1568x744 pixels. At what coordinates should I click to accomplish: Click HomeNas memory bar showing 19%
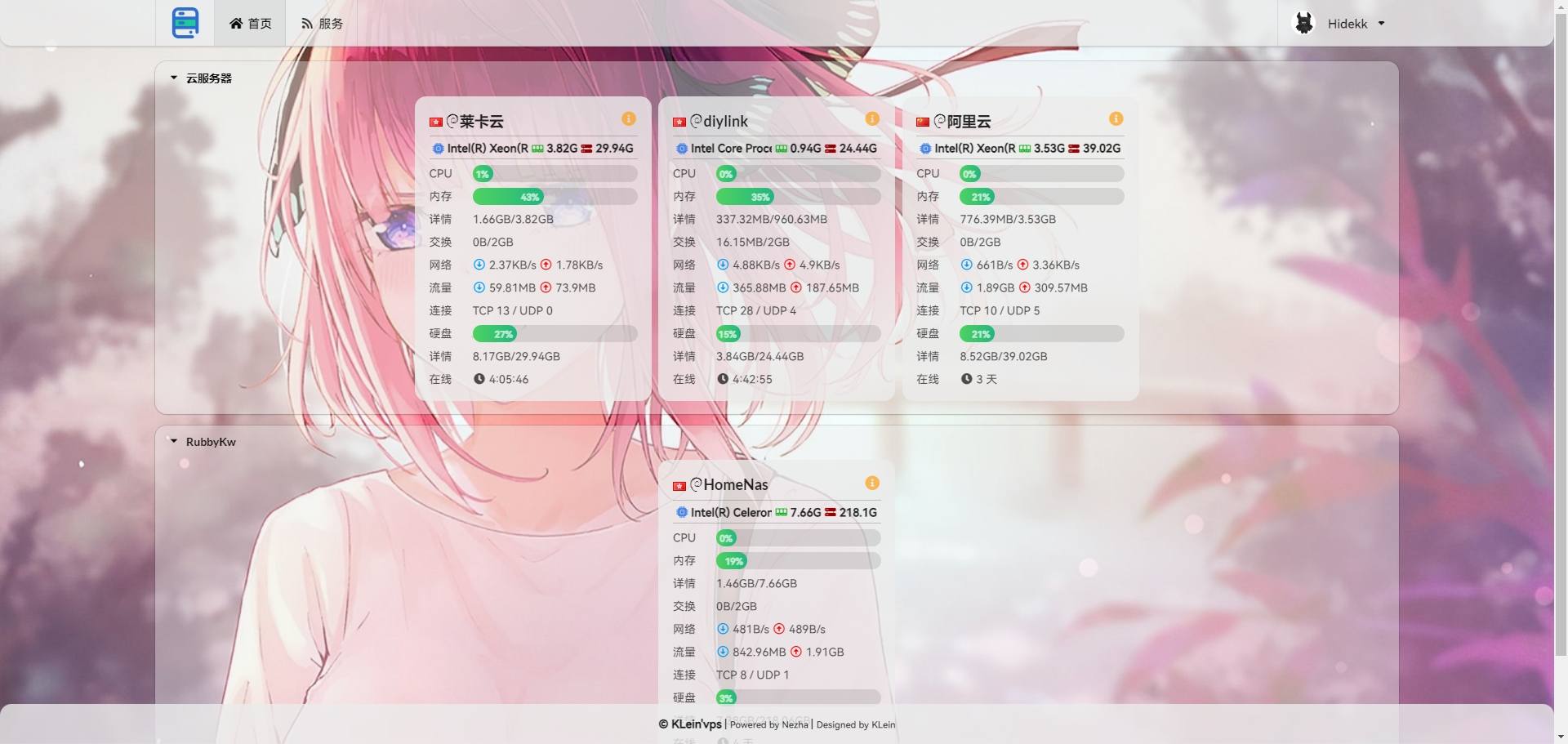[x=798, y=561]
